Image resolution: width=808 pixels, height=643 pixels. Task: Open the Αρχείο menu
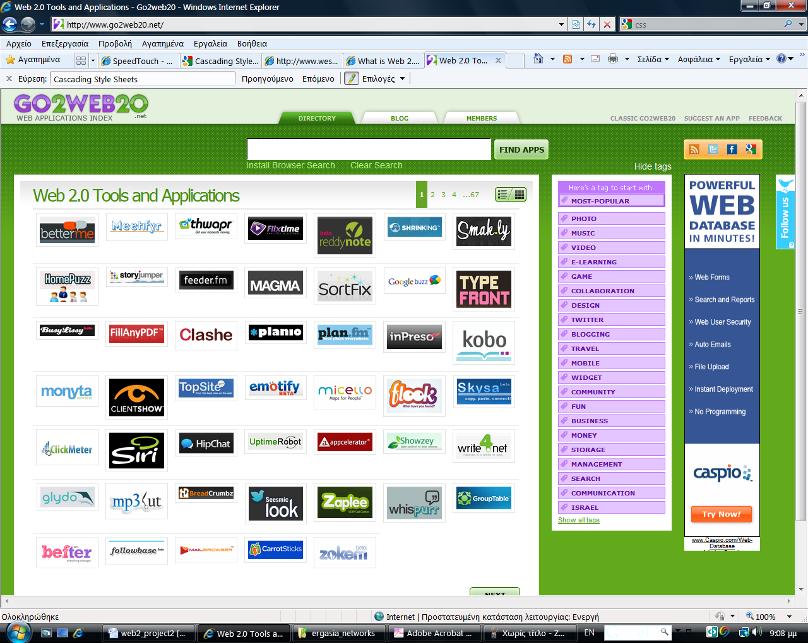[x=19, y=44]
